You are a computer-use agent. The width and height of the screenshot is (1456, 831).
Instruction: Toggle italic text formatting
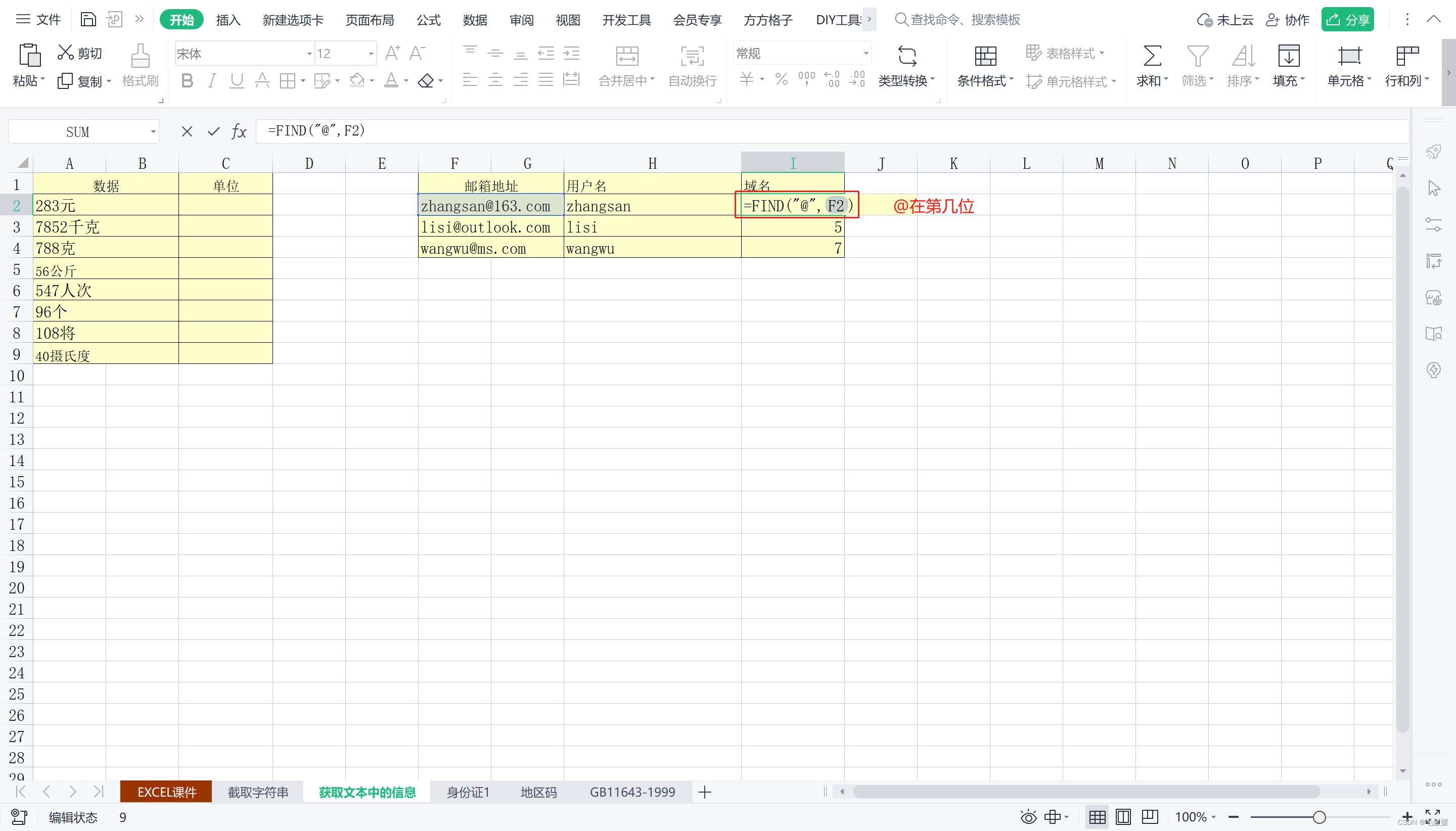click(x=212, y=80)
